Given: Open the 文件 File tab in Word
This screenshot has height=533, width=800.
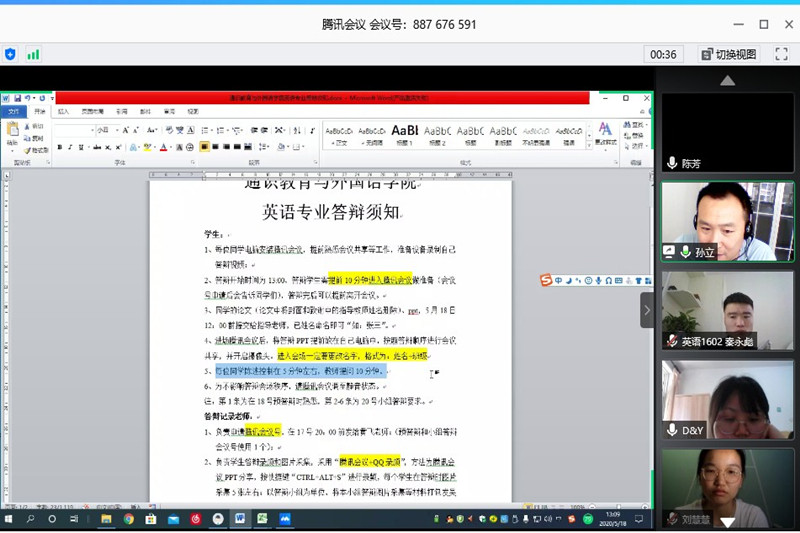Looking at the screenshot, I should [x=13, y=111].
